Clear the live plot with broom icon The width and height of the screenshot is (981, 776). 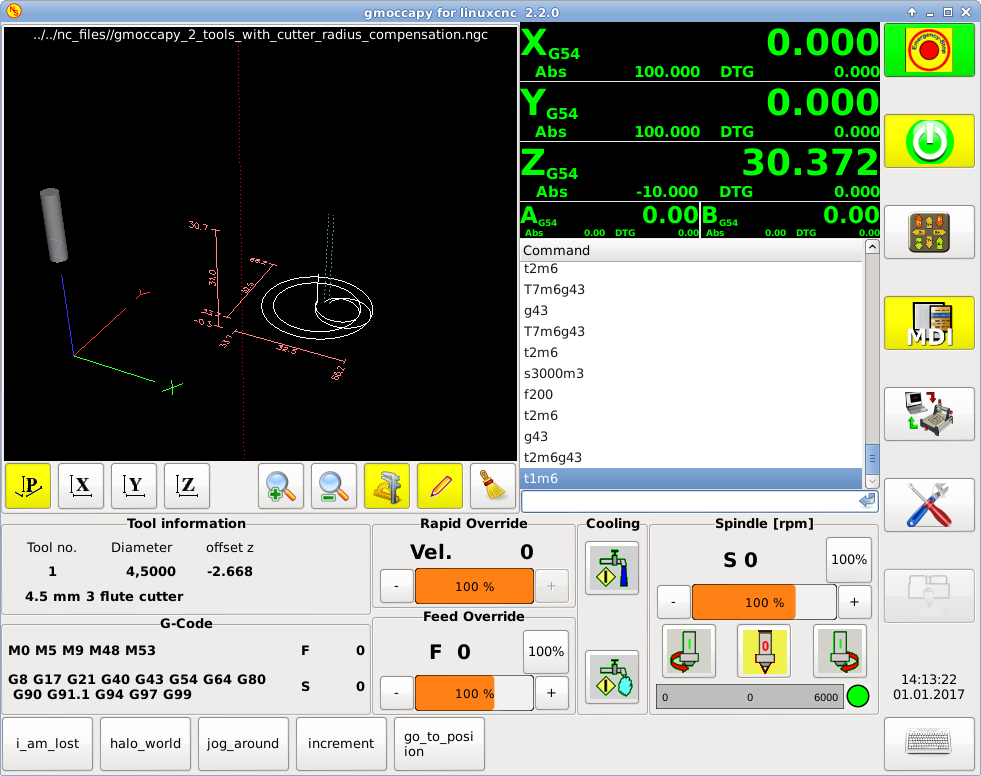coord(493,486)
